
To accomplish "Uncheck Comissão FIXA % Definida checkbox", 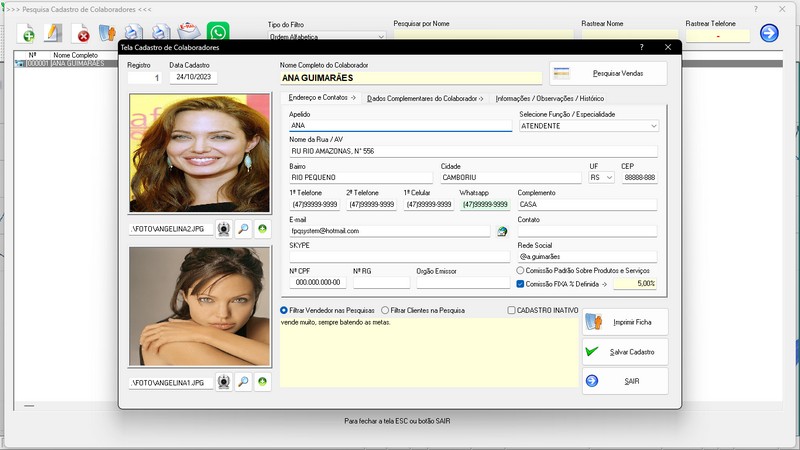I will 521,284.
